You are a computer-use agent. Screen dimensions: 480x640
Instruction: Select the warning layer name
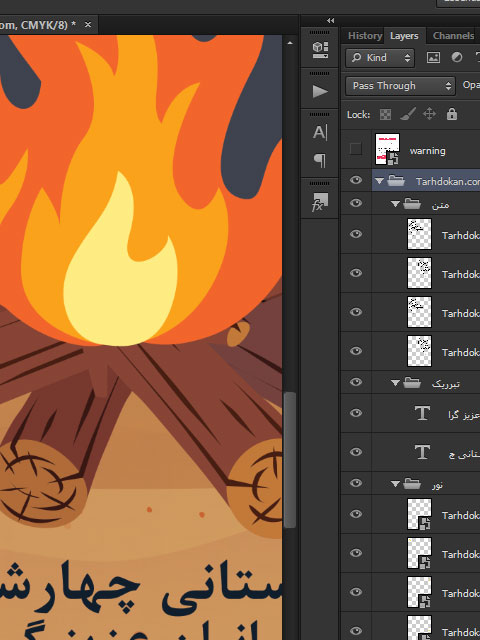point(427,151)
